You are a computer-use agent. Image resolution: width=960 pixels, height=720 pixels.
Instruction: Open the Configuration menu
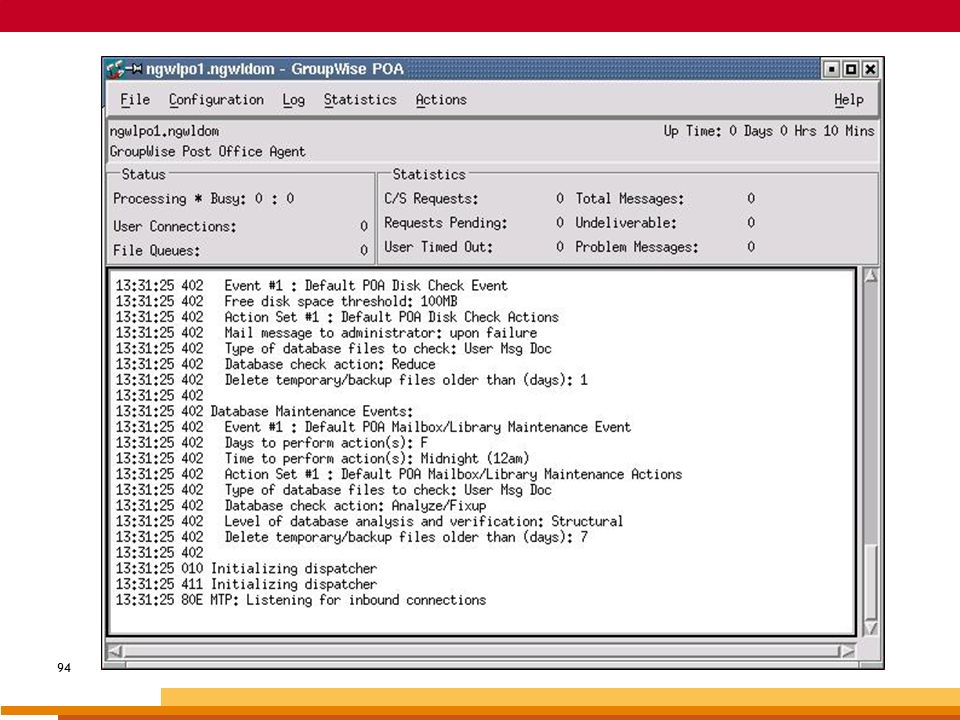click(x=216, y=100)
